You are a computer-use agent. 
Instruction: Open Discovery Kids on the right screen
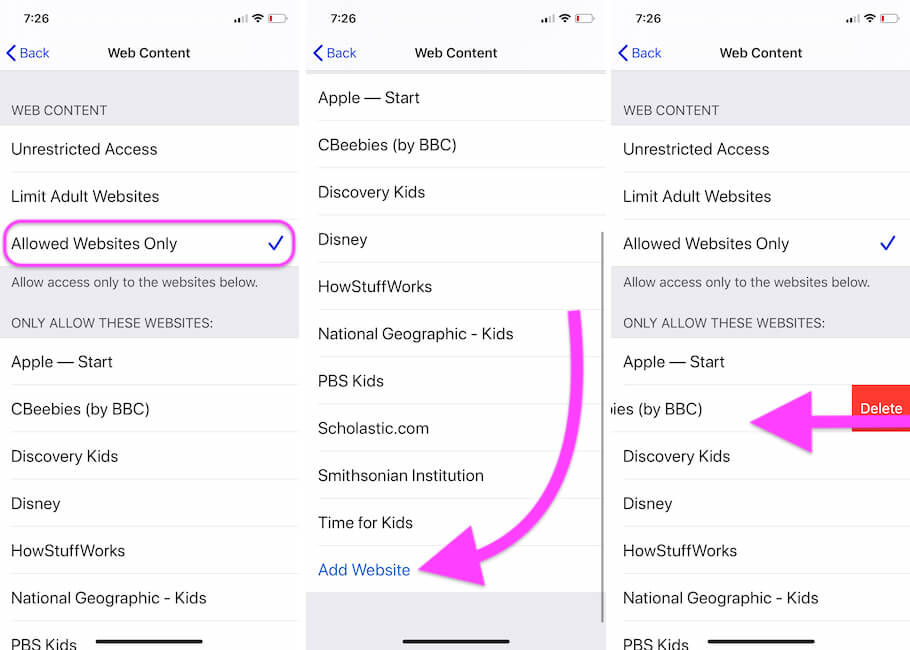click(760, 456)
